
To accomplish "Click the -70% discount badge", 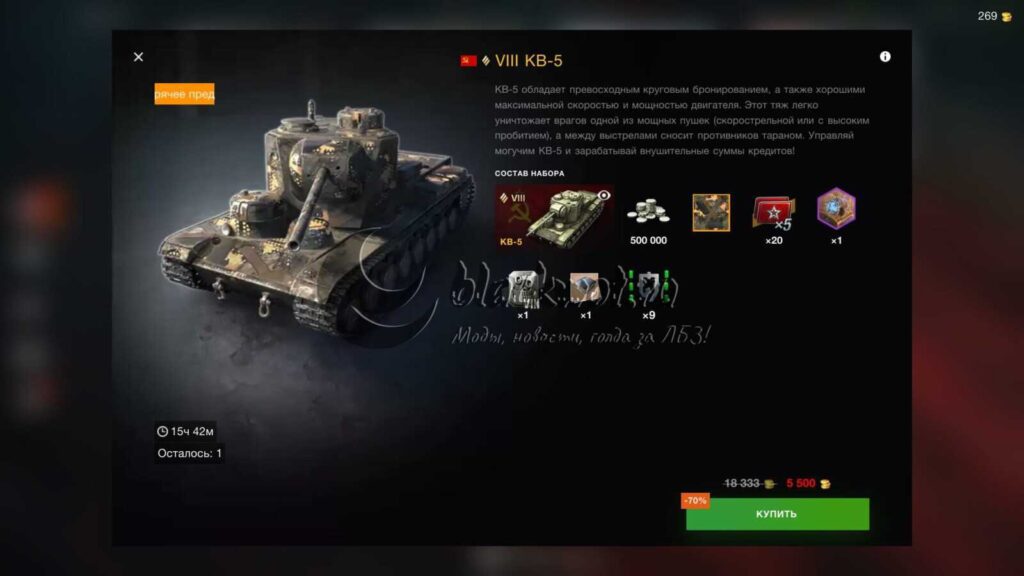I will 695,500.
